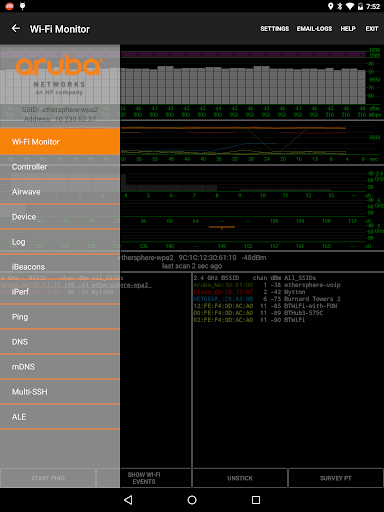Tap the red notification icon at top-left
Viewport: 384px width, 512px height.
(x=9, y=6)
